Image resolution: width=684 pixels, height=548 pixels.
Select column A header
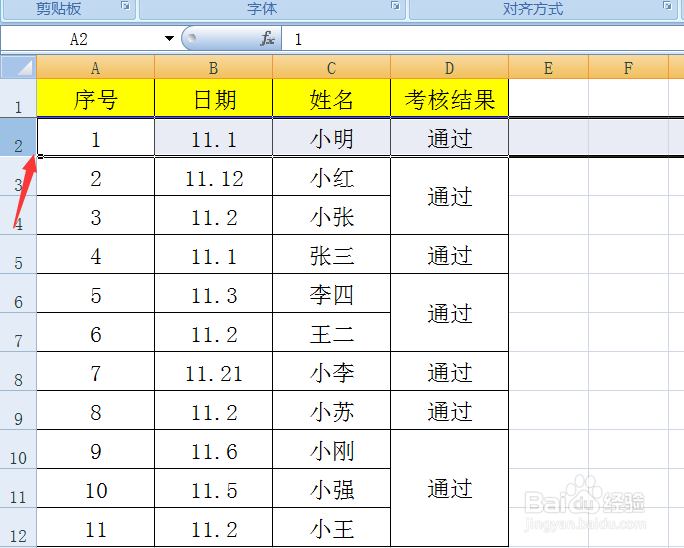pos(96,68)
